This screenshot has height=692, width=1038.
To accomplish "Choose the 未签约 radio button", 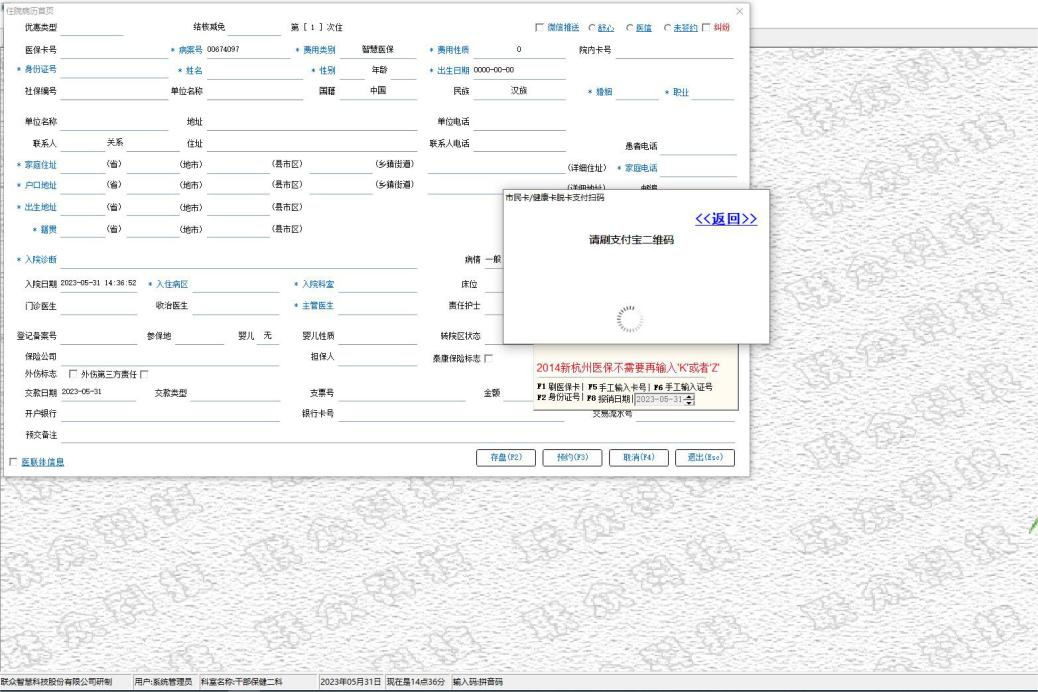I will click(x=667, y=28).
